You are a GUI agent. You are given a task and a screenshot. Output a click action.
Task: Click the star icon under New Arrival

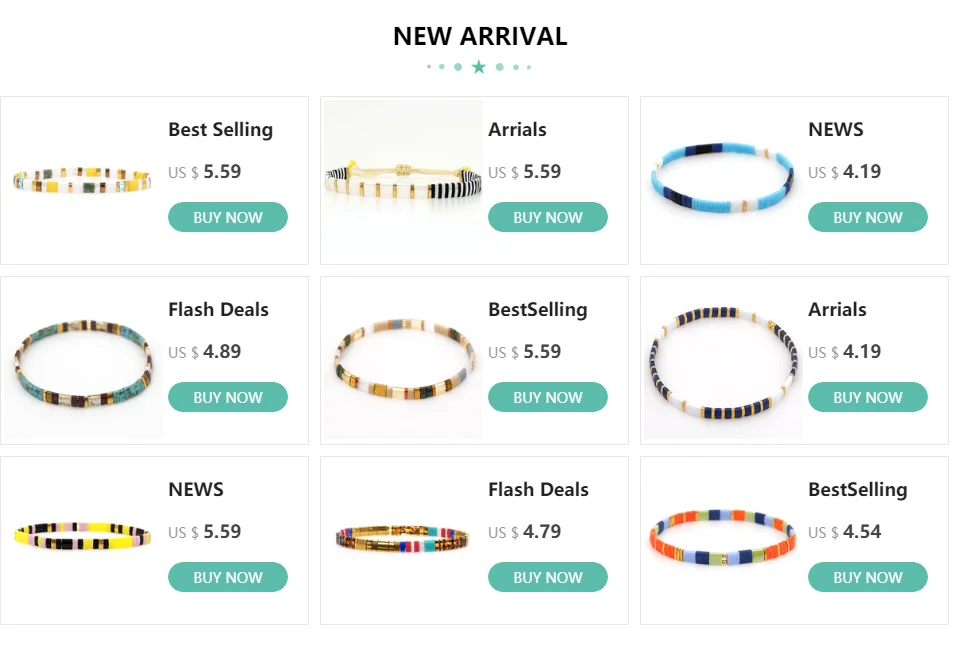pyautogui.click(x=479, y=67)
